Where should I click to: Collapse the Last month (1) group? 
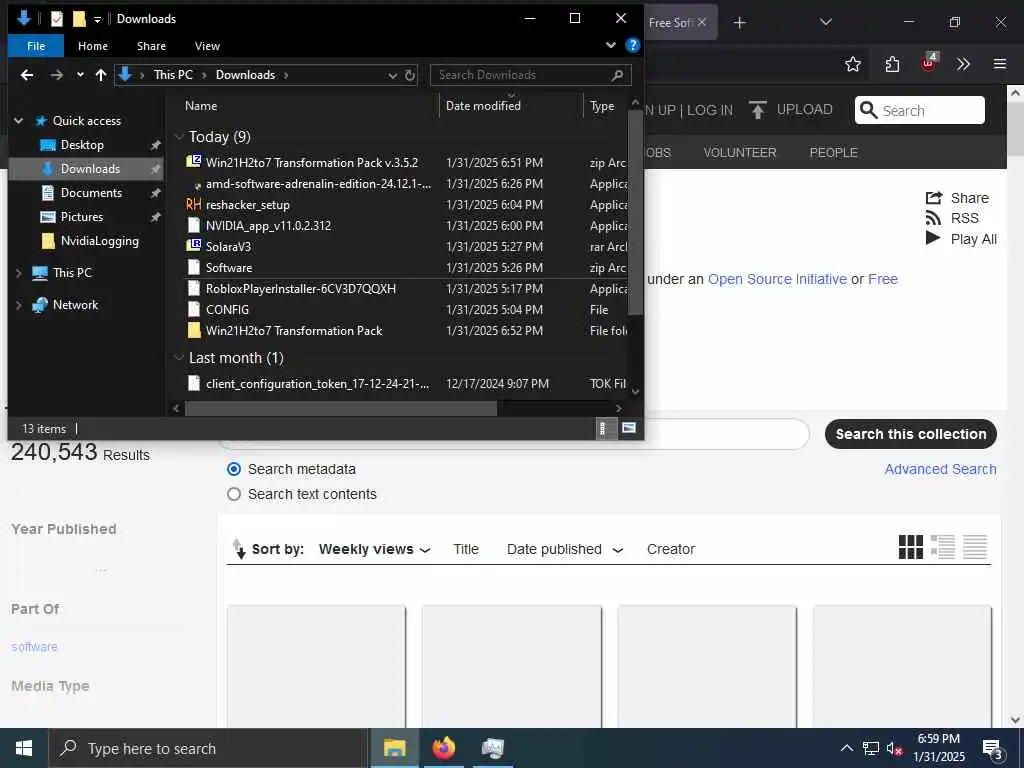179,358
